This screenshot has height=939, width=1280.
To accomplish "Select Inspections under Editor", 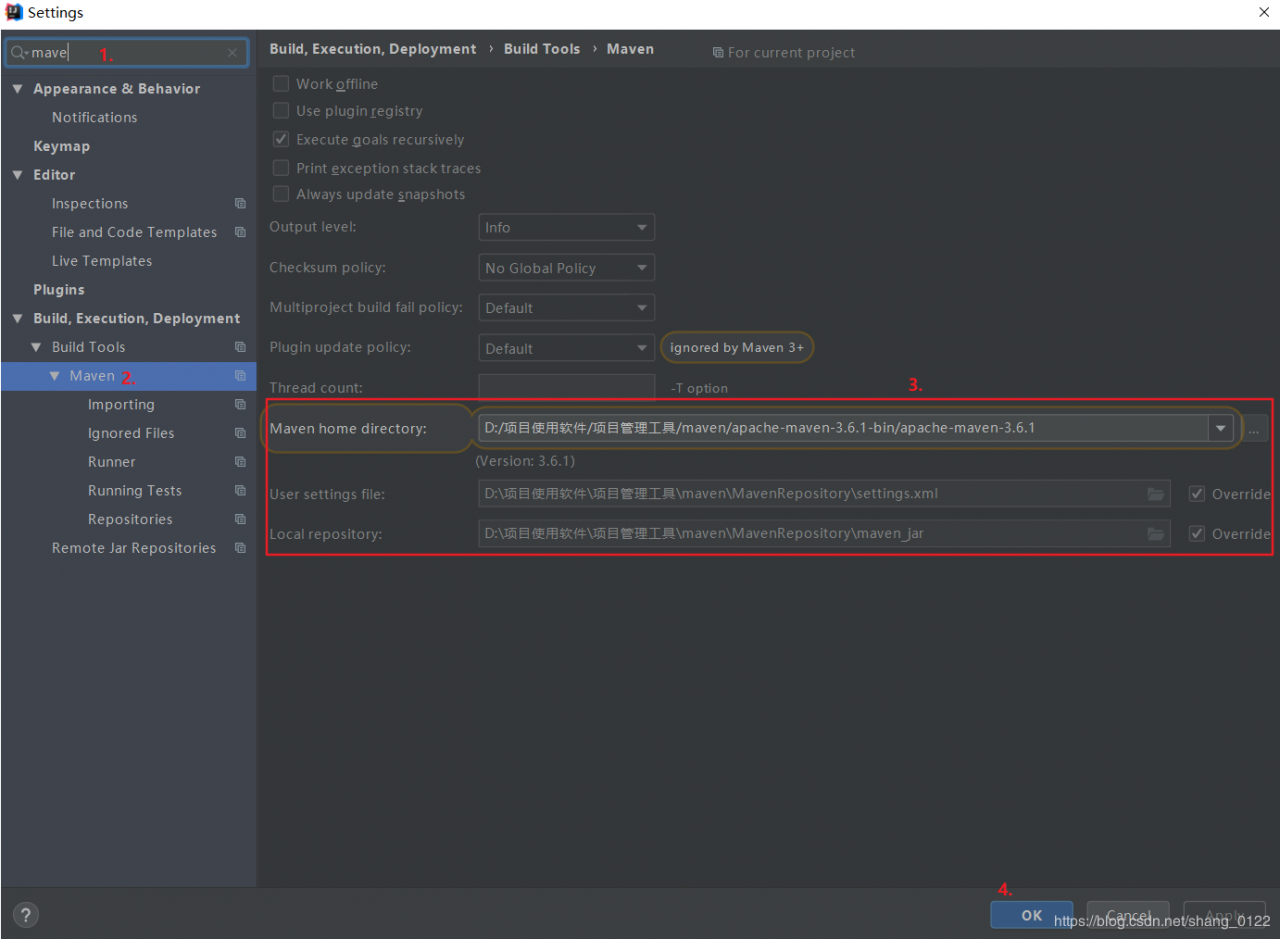I will click(x=90, y=203).
